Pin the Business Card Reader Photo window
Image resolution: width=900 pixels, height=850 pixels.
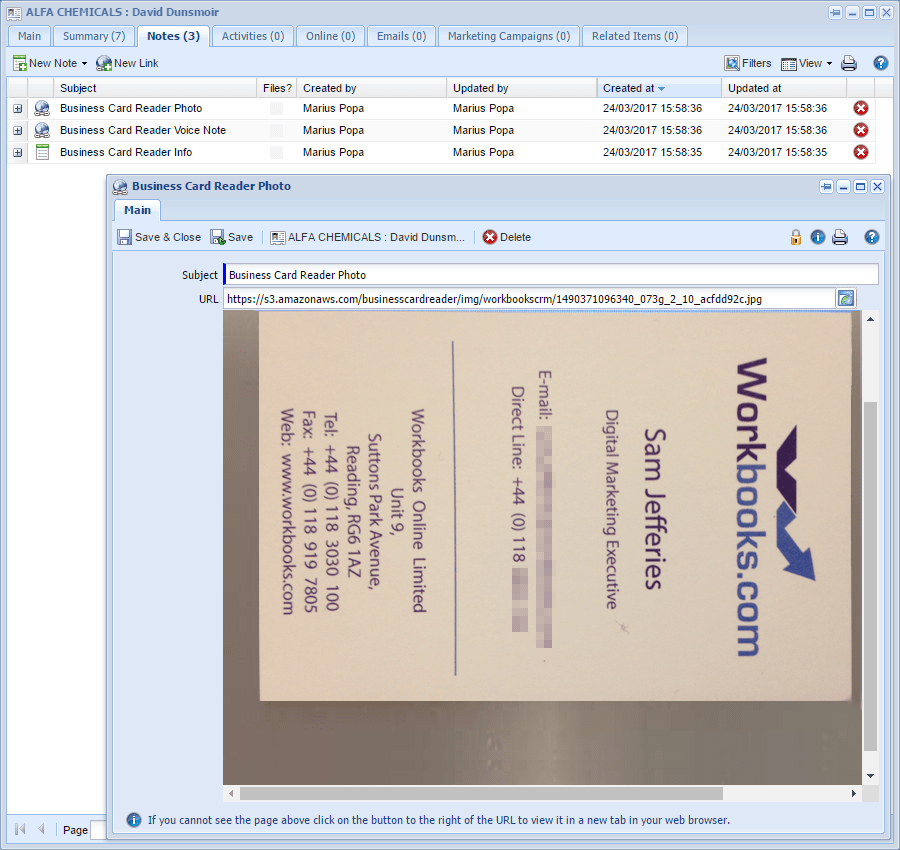click(x=826, y=187)
